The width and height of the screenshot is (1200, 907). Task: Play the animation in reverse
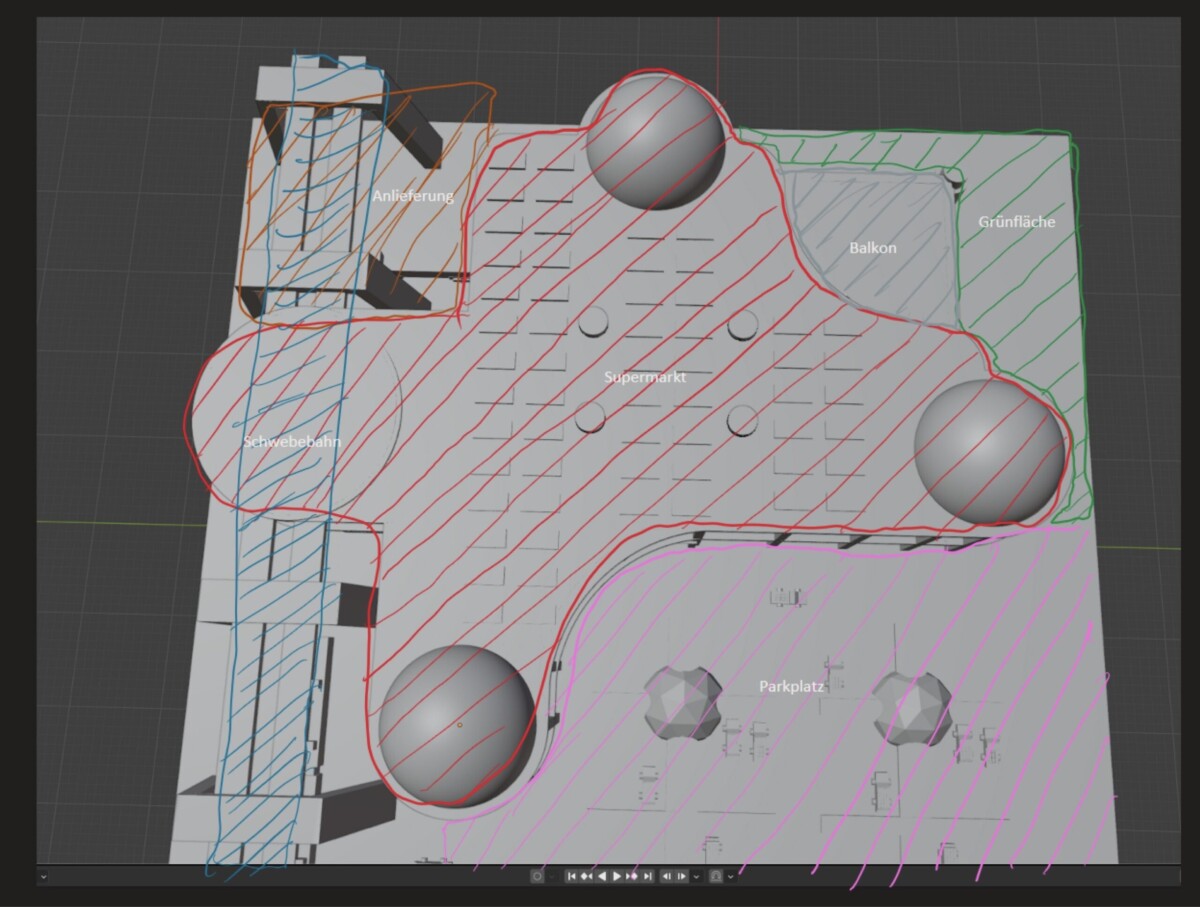click(x=602, y=876)
